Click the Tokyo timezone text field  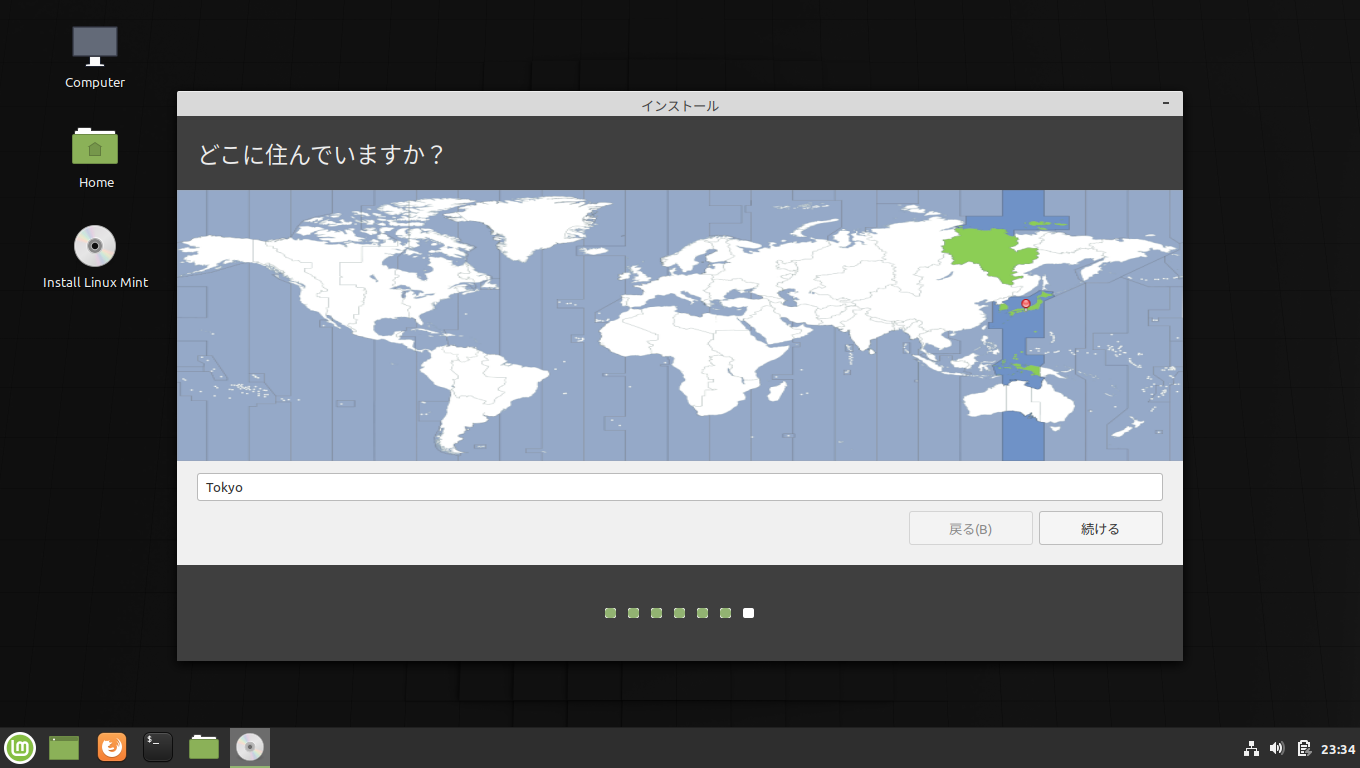pos(680,487)
